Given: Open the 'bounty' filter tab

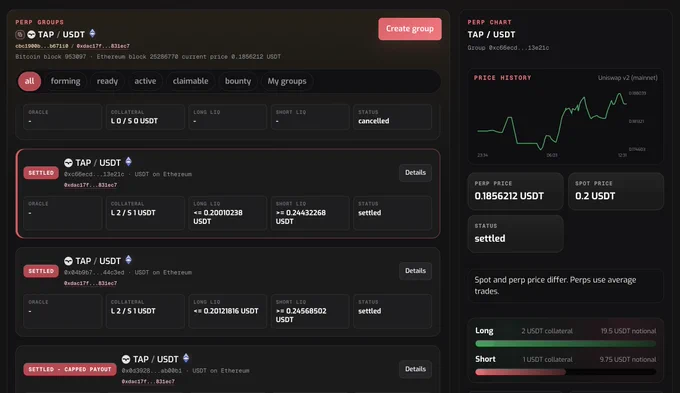Looking at the screenshot, I should pyautogui.click(x=238, y=81).
